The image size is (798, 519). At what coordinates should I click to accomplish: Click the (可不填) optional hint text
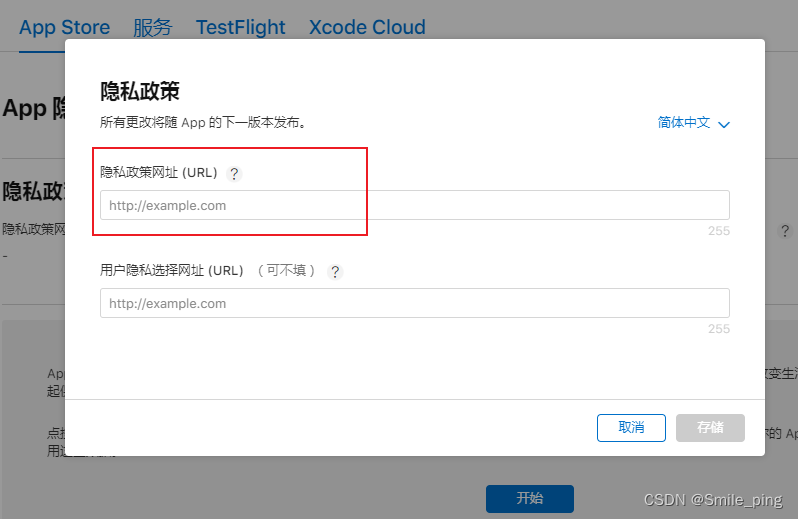(285, 271)
